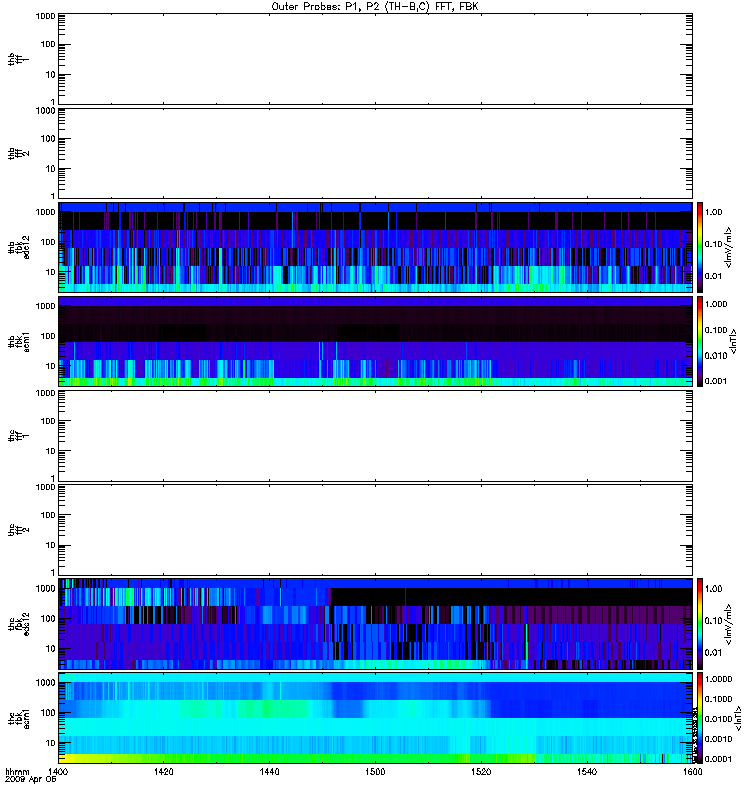Click the 'thb fbk edc12' y-axis title
Screen dimensions: 750x800
19,247
